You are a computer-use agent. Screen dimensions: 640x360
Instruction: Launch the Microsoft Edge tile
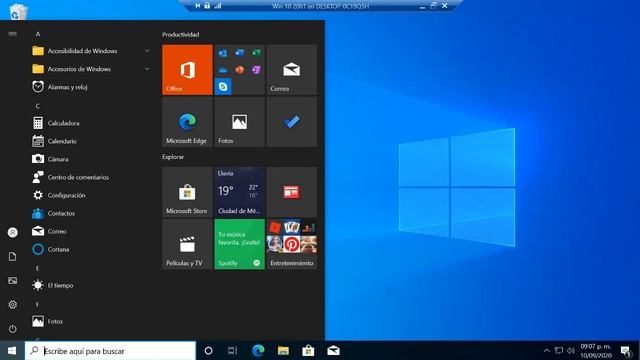pyautogui.click(x=187, y=122)
